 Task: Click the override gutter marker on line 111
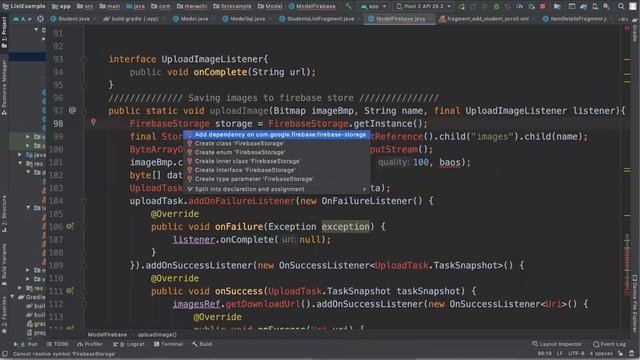(70, 291)
